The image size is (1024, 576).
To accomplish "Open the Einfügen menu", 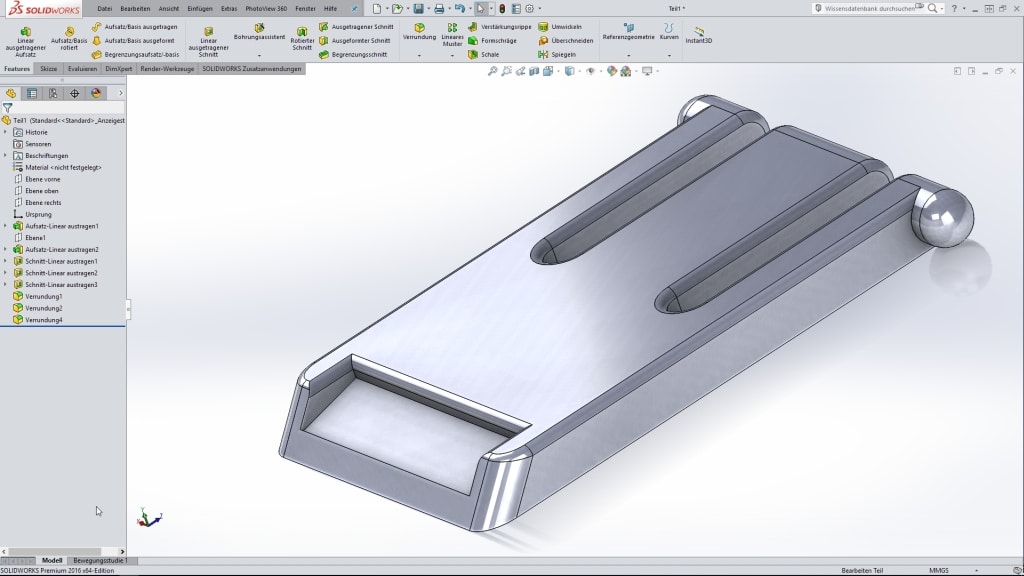I will 200,8.
